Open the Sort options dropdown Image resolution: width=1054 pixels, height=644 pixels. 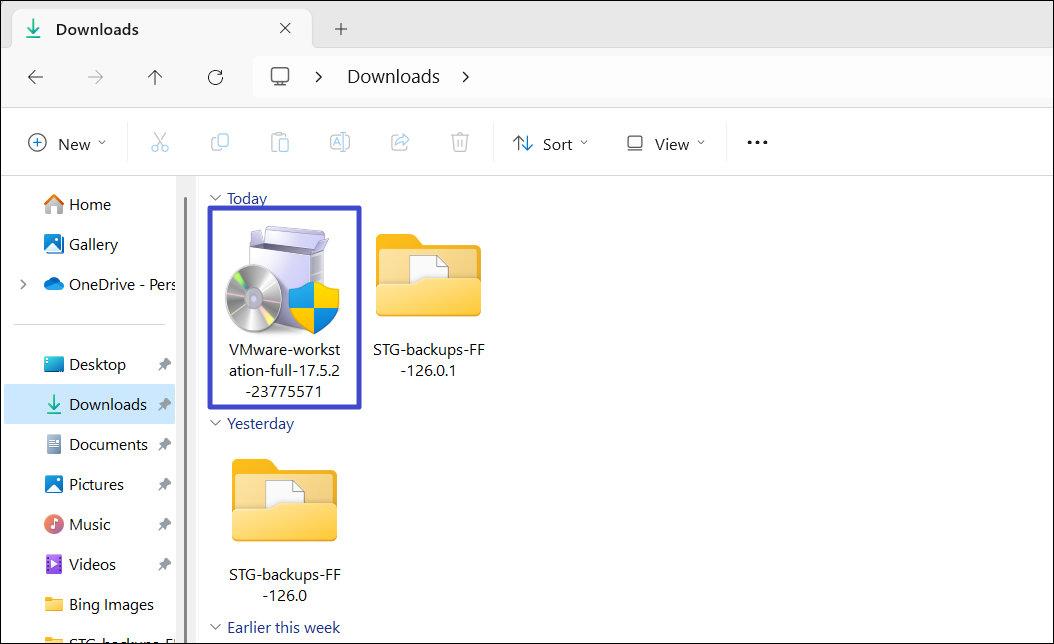coord(551,144)
